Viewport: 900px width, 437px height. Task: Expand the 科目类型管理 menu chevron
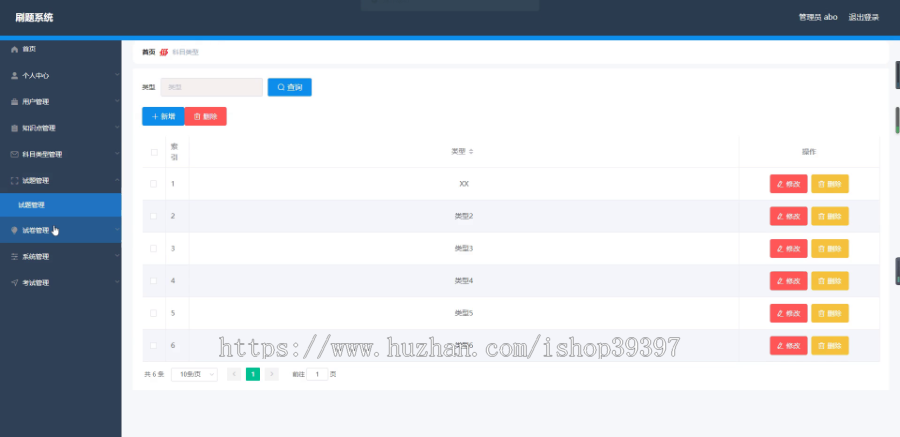coord(117,154)
